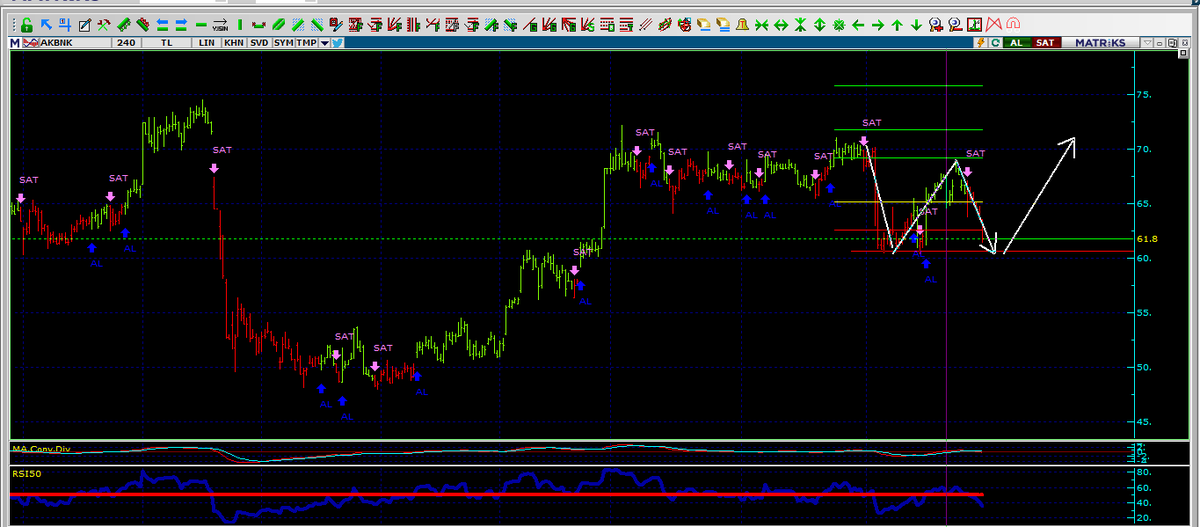
Task: Click the green asterisk reset icon
Action: pos(839,25)
